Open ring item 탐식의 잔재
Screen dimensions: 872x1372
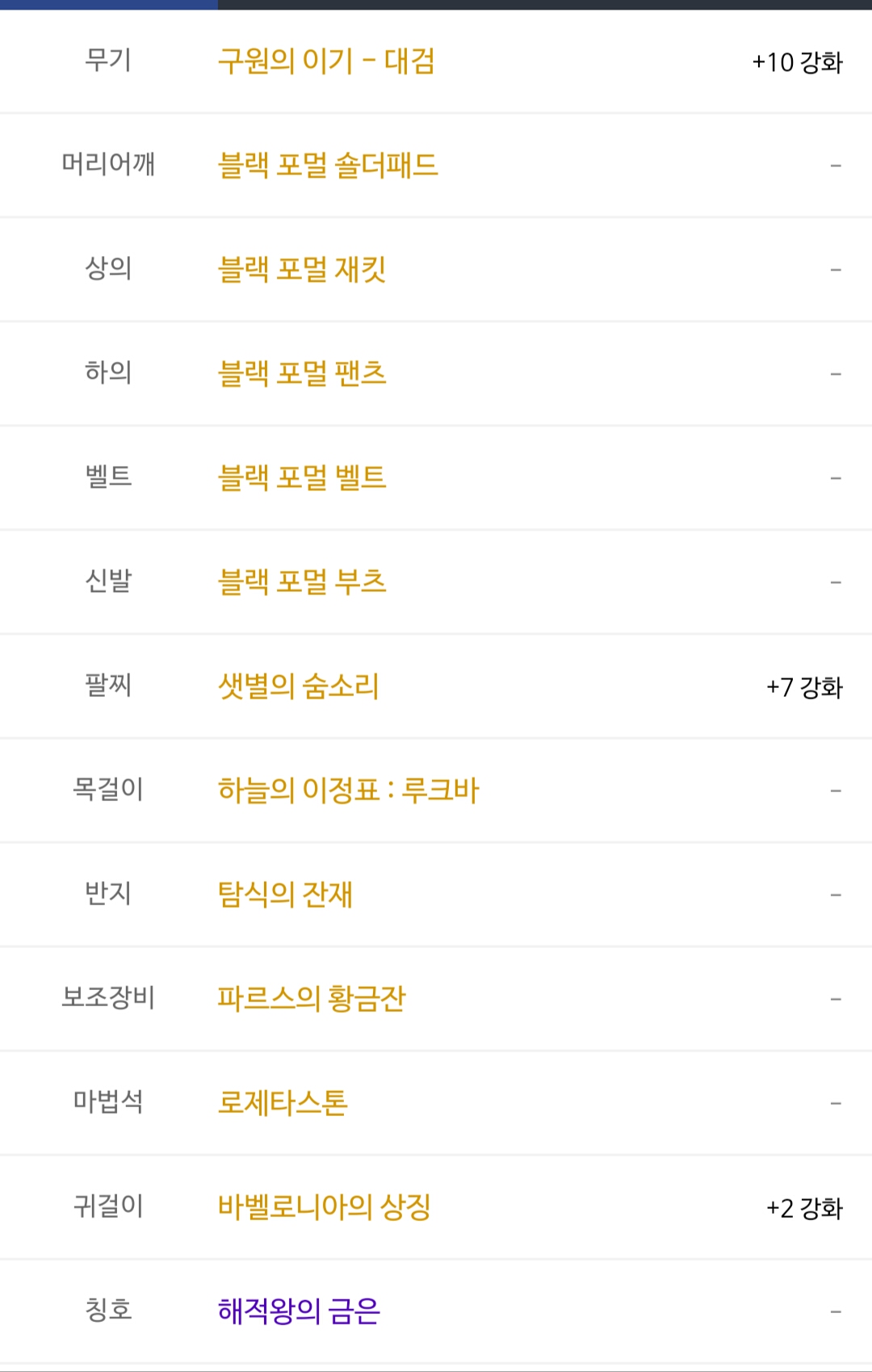tap(285, 895)
